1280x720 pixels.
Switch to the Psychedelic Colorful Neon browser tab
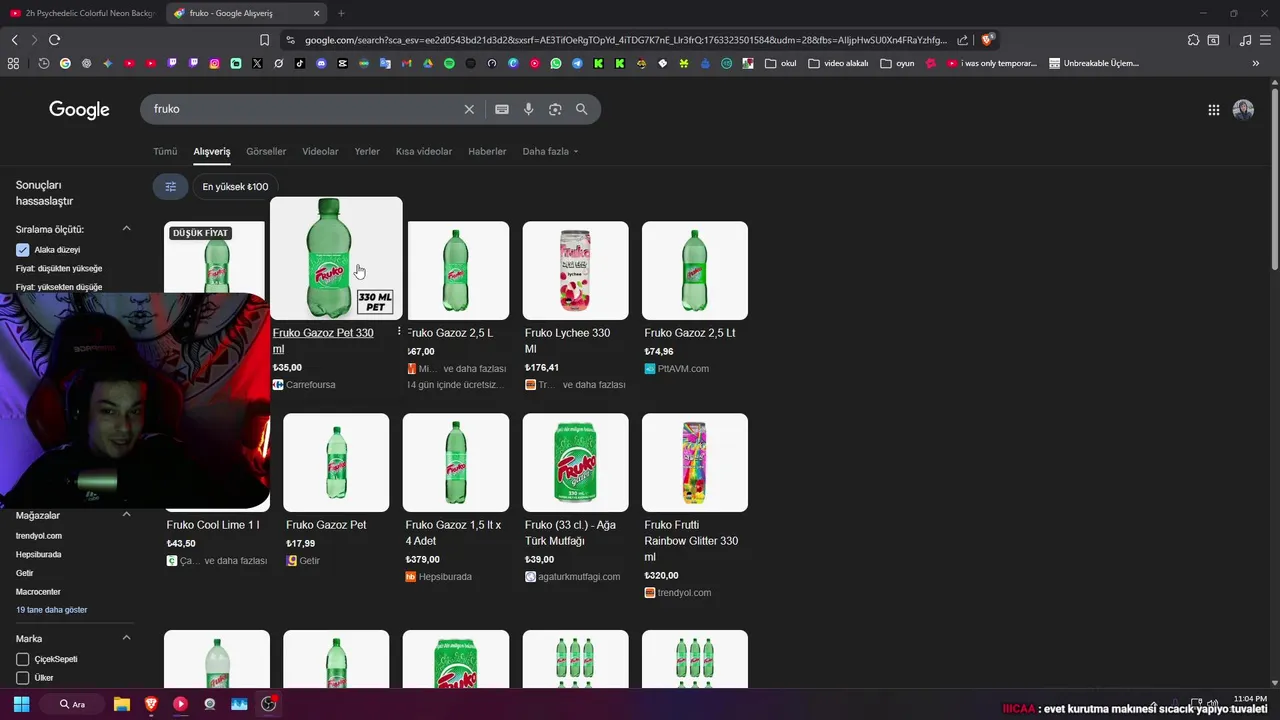(82, 13)
